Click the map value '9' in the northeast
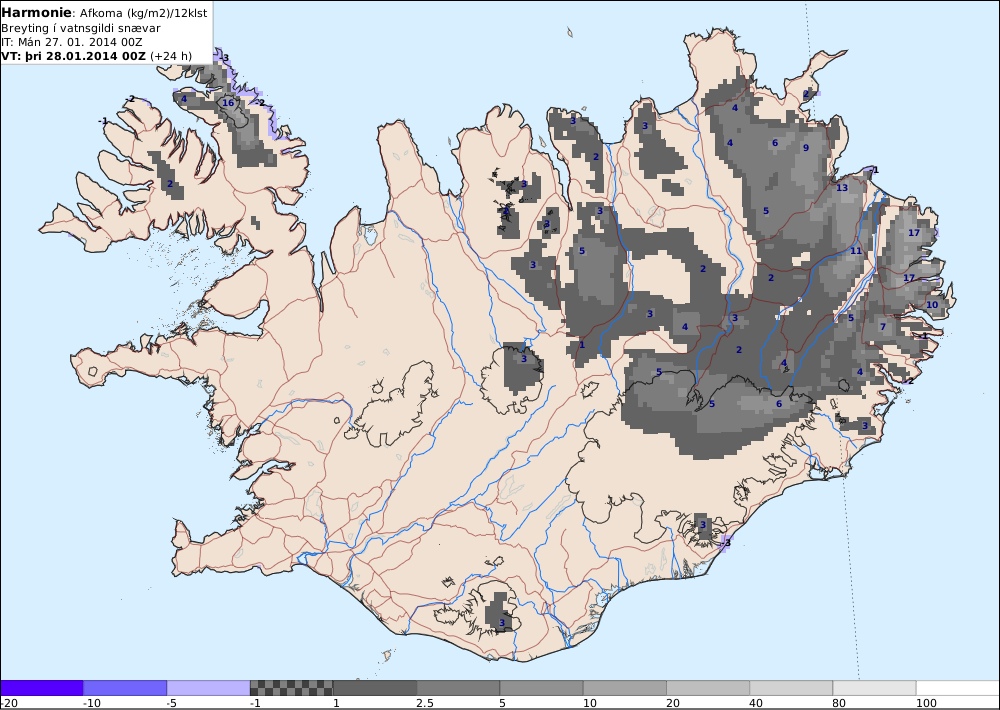 coord(805,147)
